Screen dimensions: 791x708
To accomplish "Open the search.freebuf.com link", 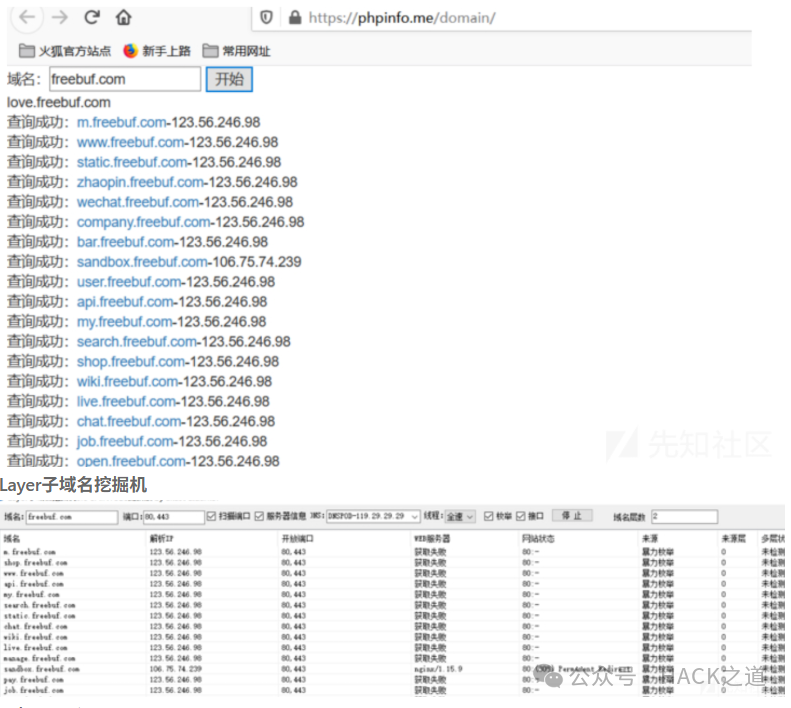I will tap(136, 342).
